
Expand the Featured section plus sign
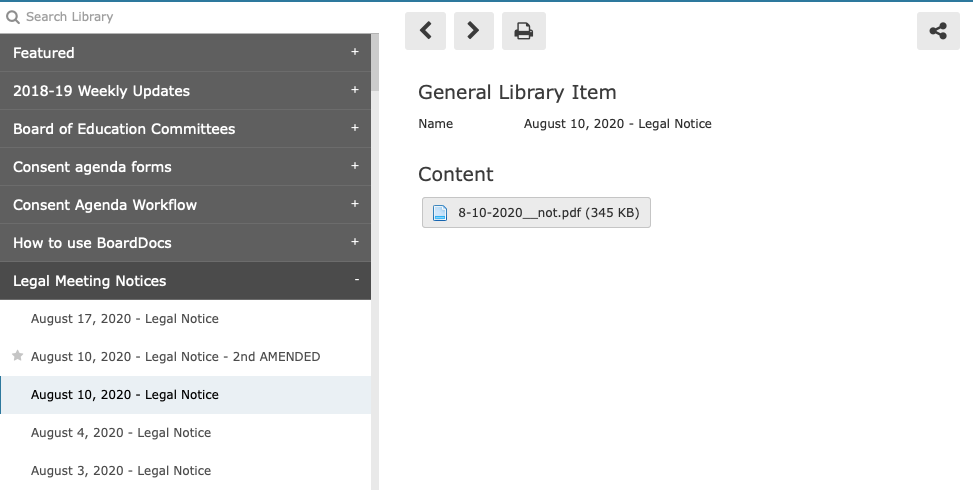click(354, 52)
